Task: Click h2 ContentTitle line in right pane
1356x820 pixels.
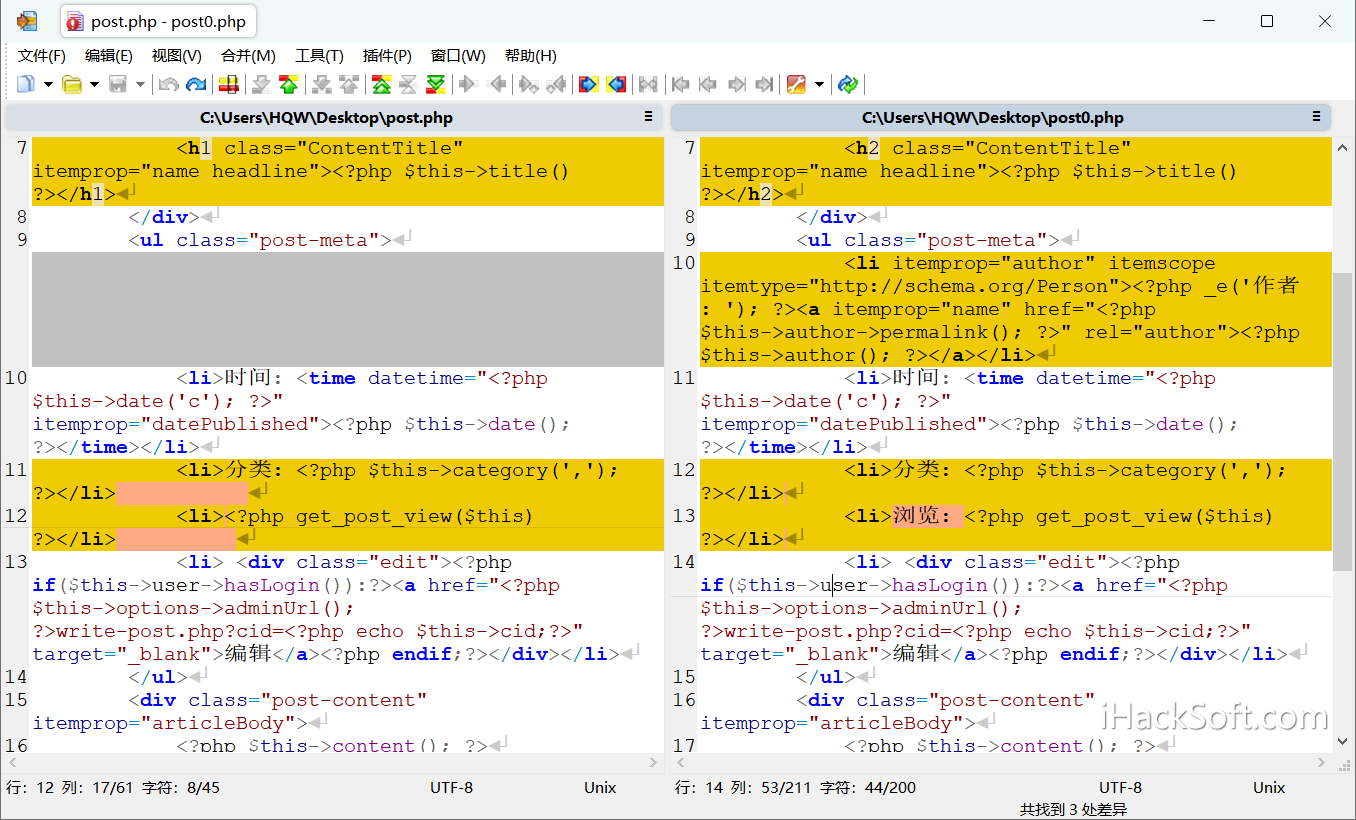Action: tap(1016, 171)
